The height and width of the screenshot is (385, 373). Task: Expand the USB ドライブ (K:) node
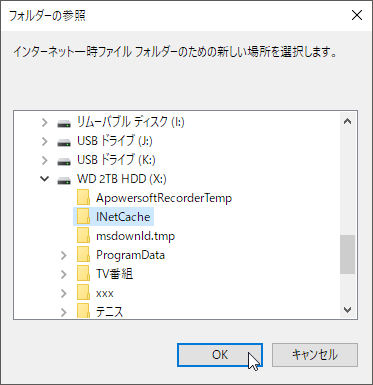pos(44,160)
